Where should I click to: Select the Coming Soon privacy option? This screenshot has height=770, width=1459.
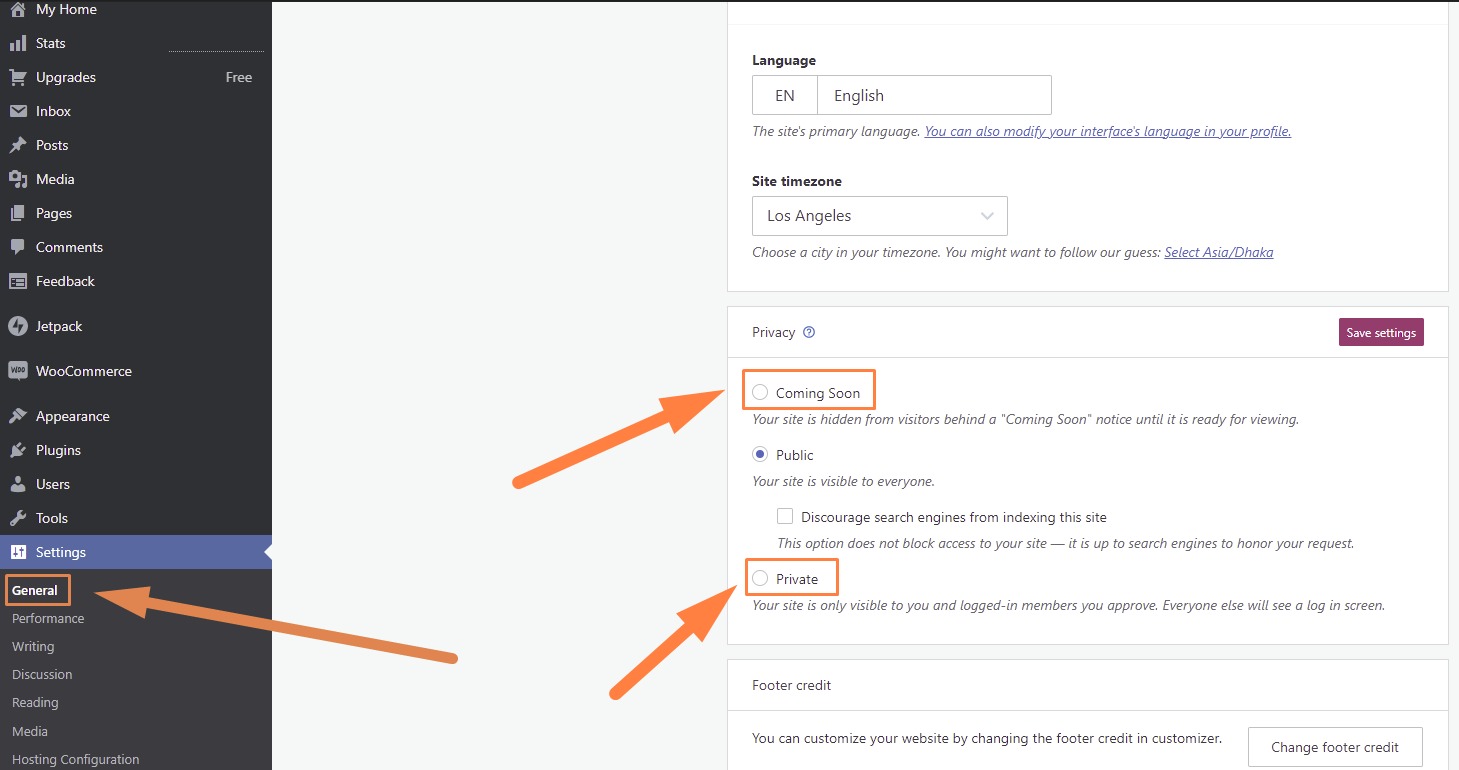coord(760,392)
